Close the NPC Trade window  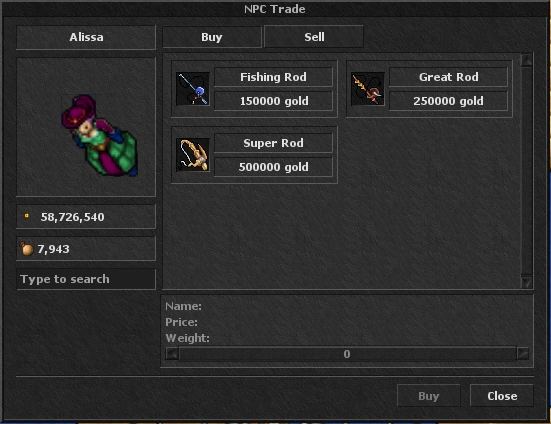[x=502, y=396]
